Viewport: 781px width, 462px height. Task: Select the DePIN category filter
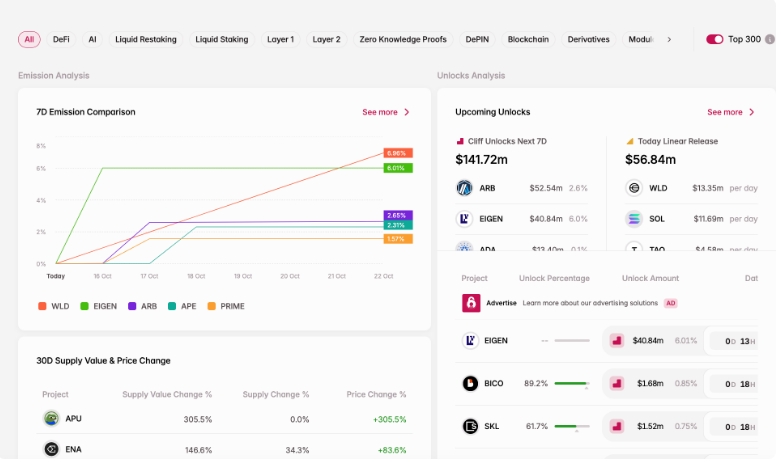tap(477, 39)
